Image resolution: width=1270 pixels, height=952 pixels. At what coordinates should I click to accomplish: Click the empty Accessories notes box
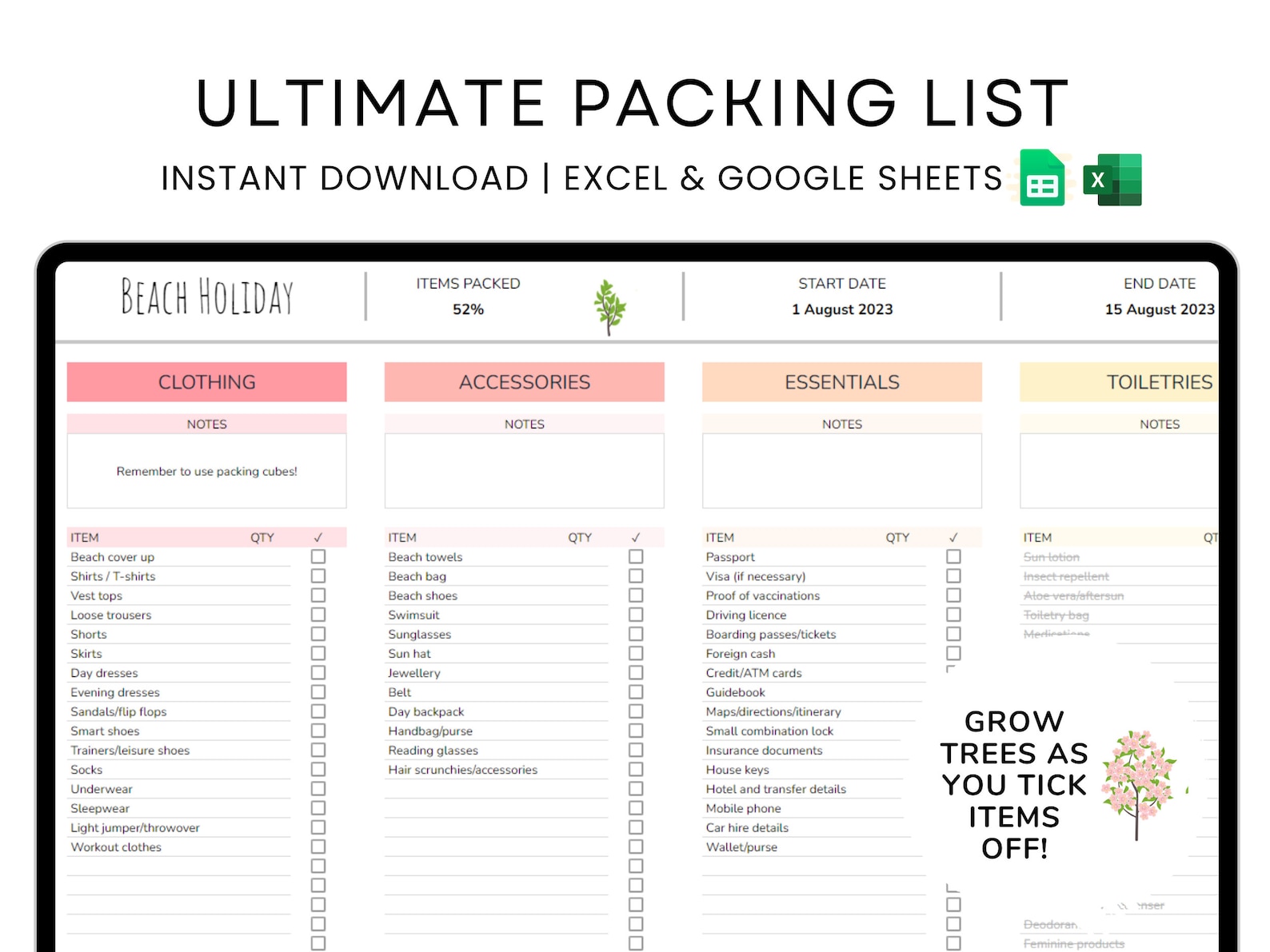525,471
